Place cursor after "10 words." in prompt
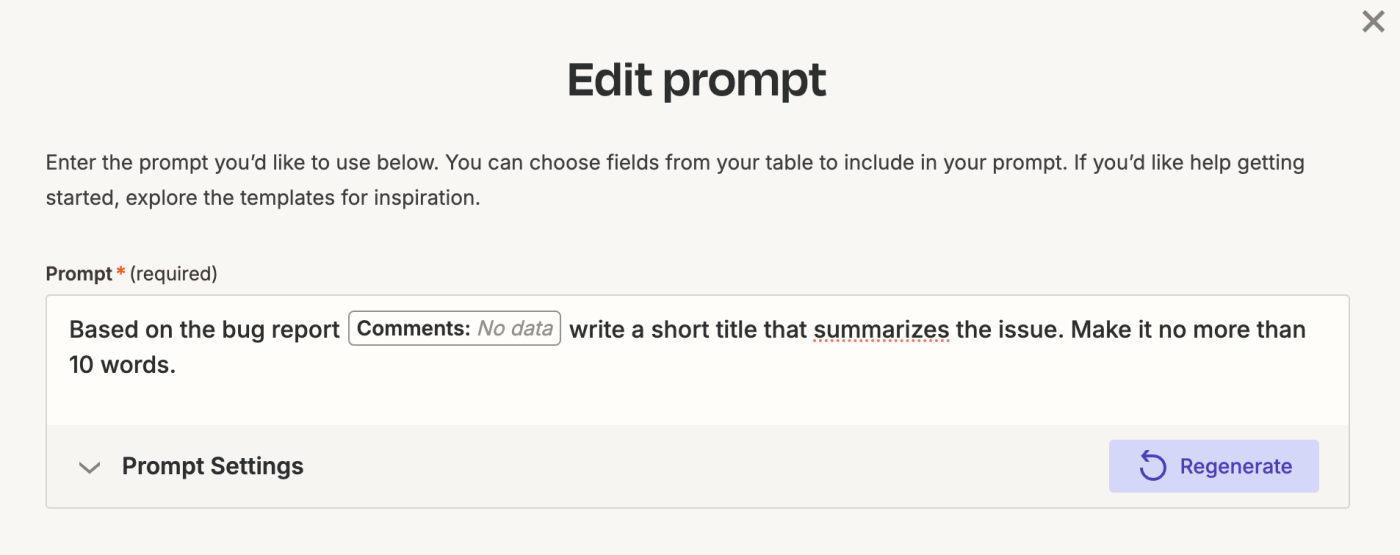The width and height of the screenshot is (1400, 555). pyautogui.click(x=177, y=365)
